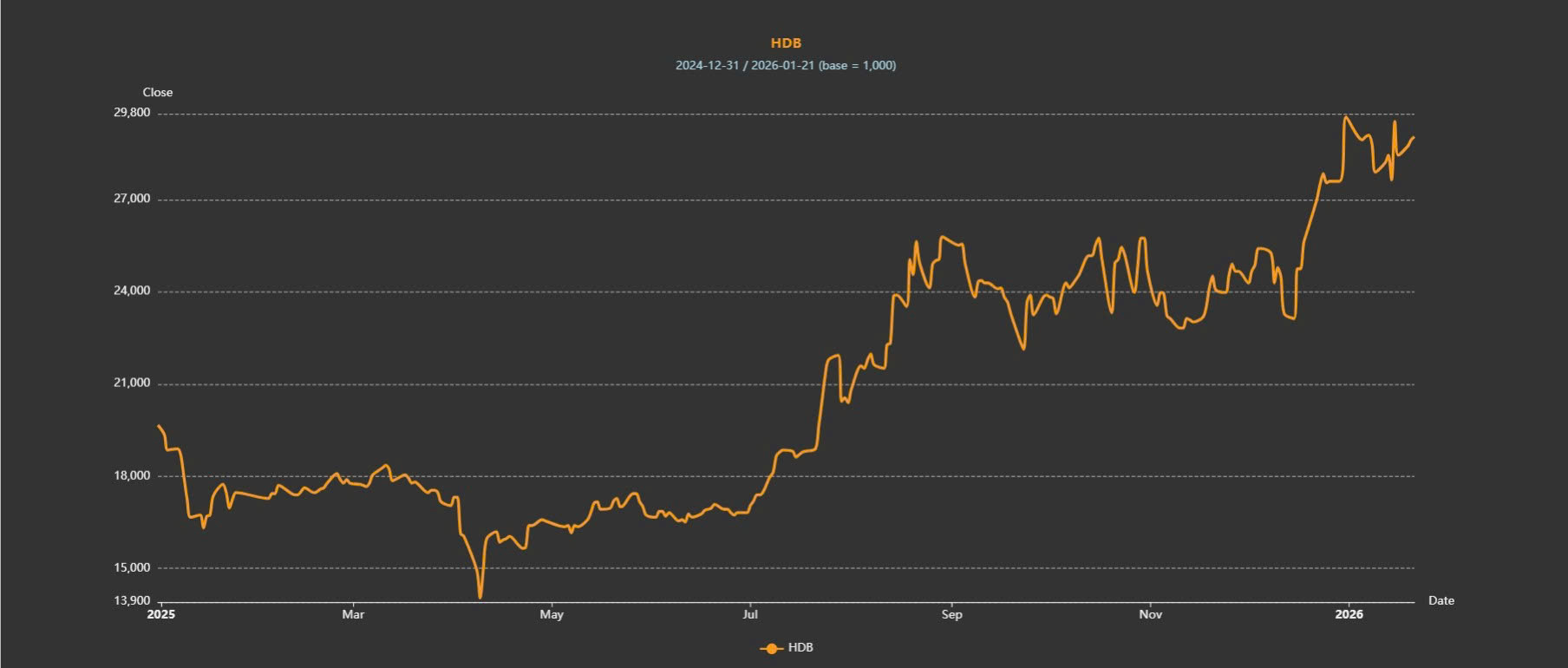The height and width of the screenshot is (668, 1568).
Task: Click the Mar x-axis tick label
Action: point(353,614)
